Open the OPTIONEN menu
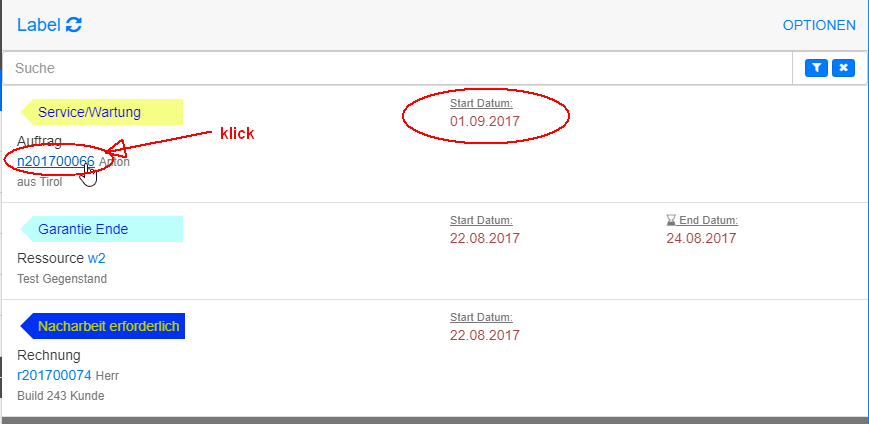This screenshot has height=424, width=869. pyautogui.click(x=819, y=25)
